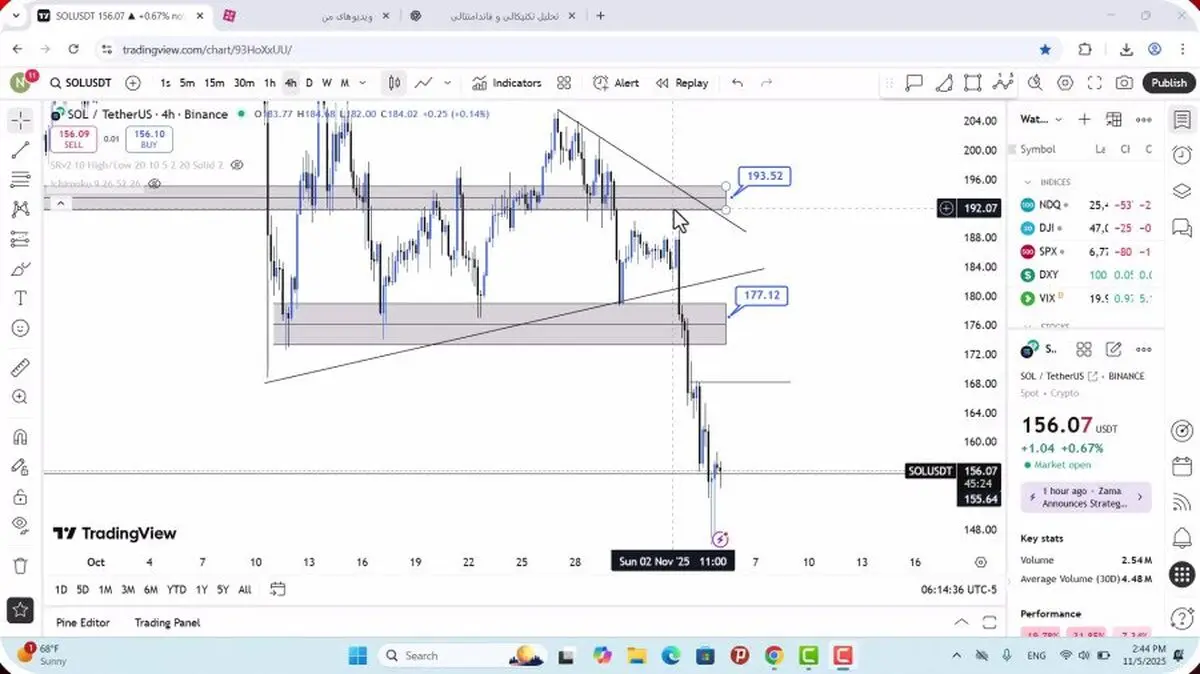Collapse the bottom panel chevron
The height and width of the screenshot is (674, 1200).
pos(961,622)
